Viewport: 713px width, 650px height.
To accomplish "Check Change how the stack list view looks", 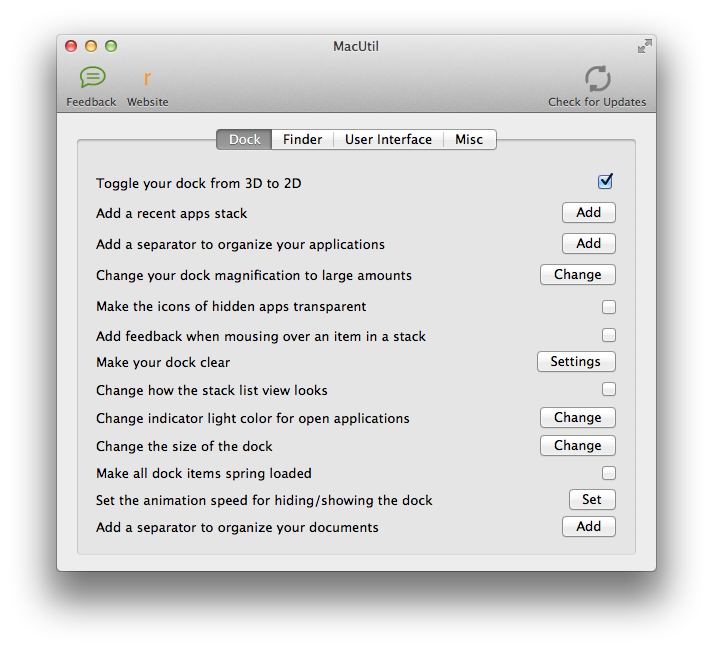I will (608, 389).
